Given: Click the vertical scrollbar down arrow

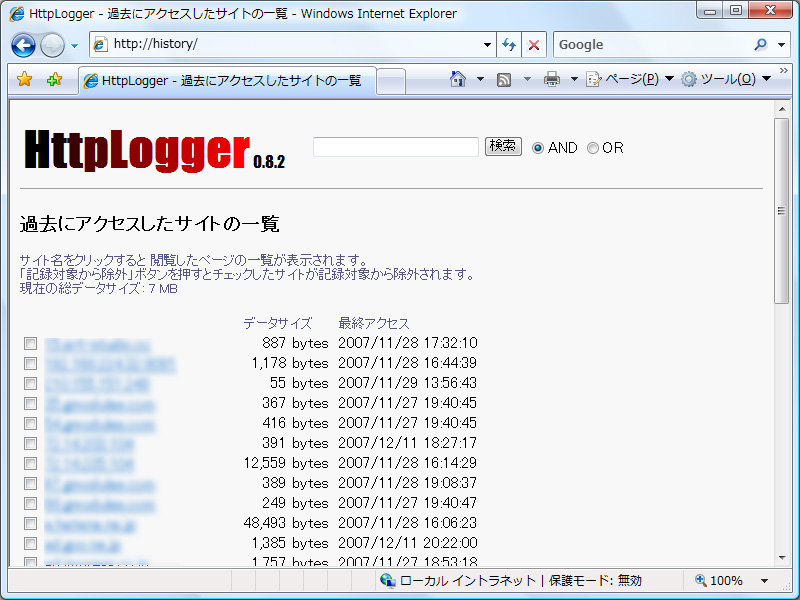Looking at the screenshot, I should click(781, 558).
